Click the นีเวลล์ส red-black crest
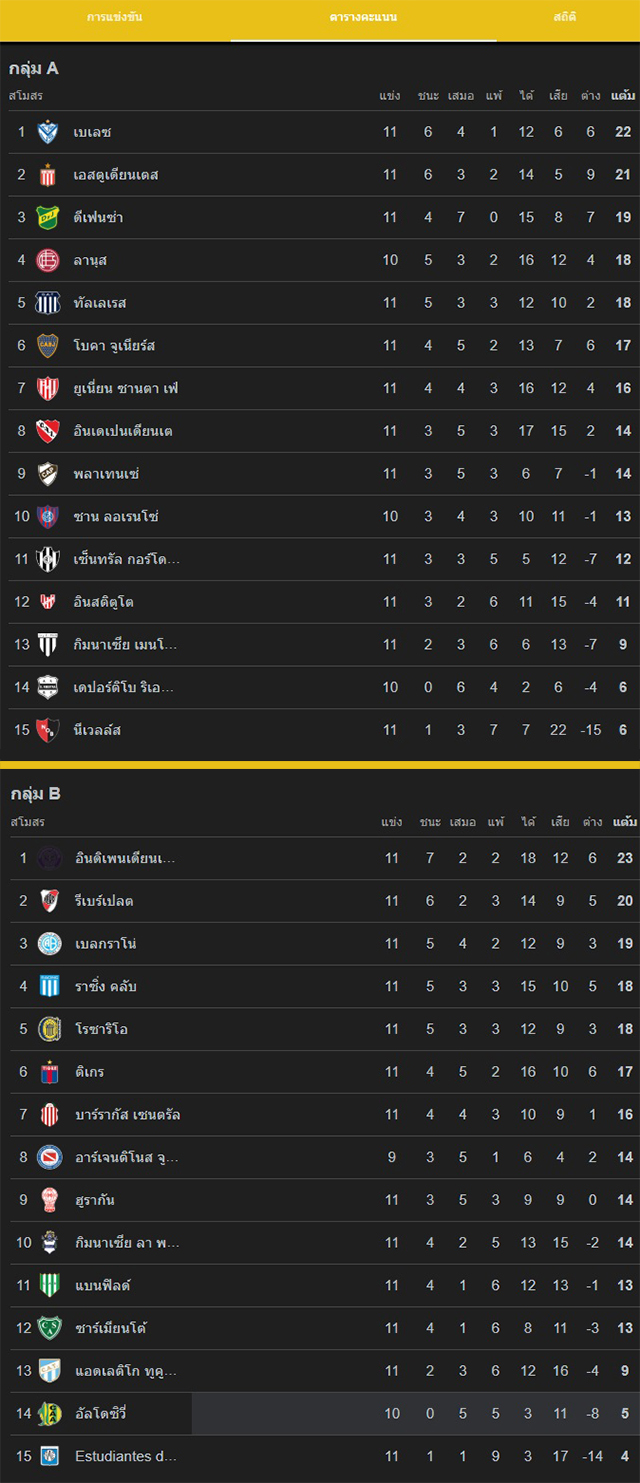The image size is (640, 1483). coord(48,730)
